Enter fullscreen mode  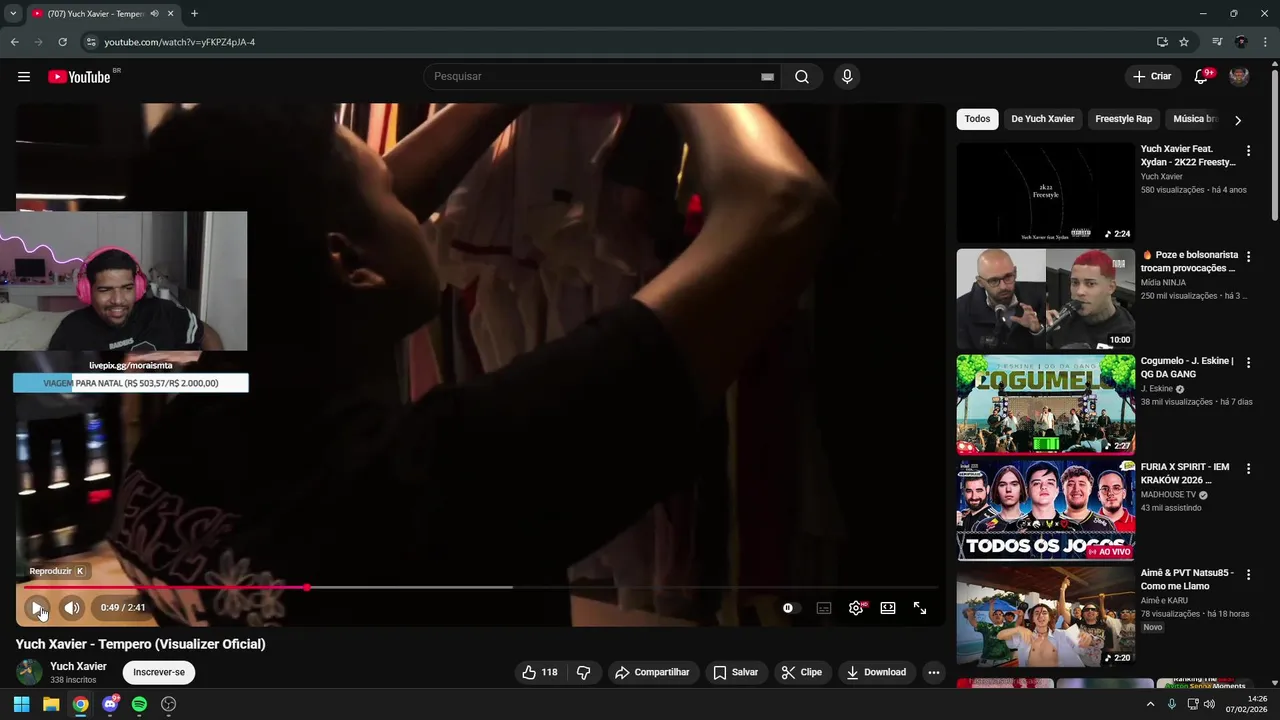pyautogui.click(x=920, y=608)
